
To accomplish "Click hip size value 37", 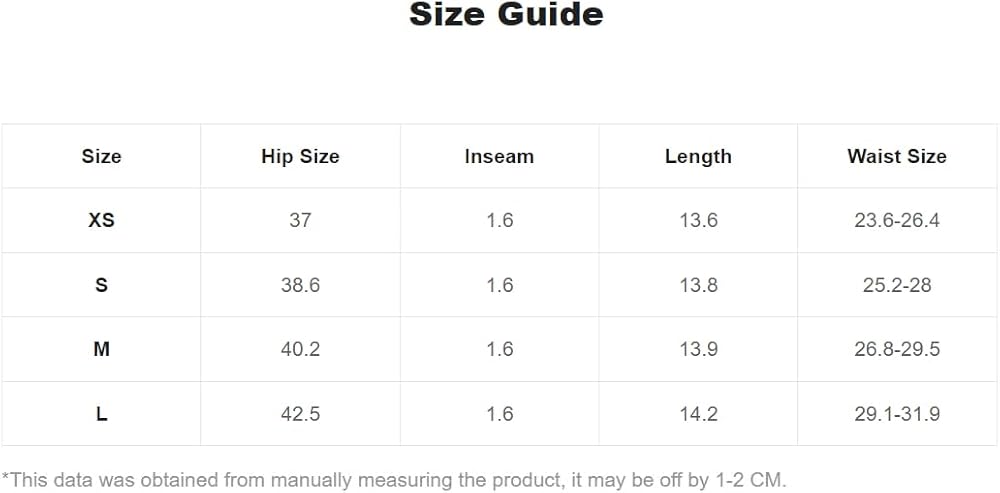I will coord(300,221).
